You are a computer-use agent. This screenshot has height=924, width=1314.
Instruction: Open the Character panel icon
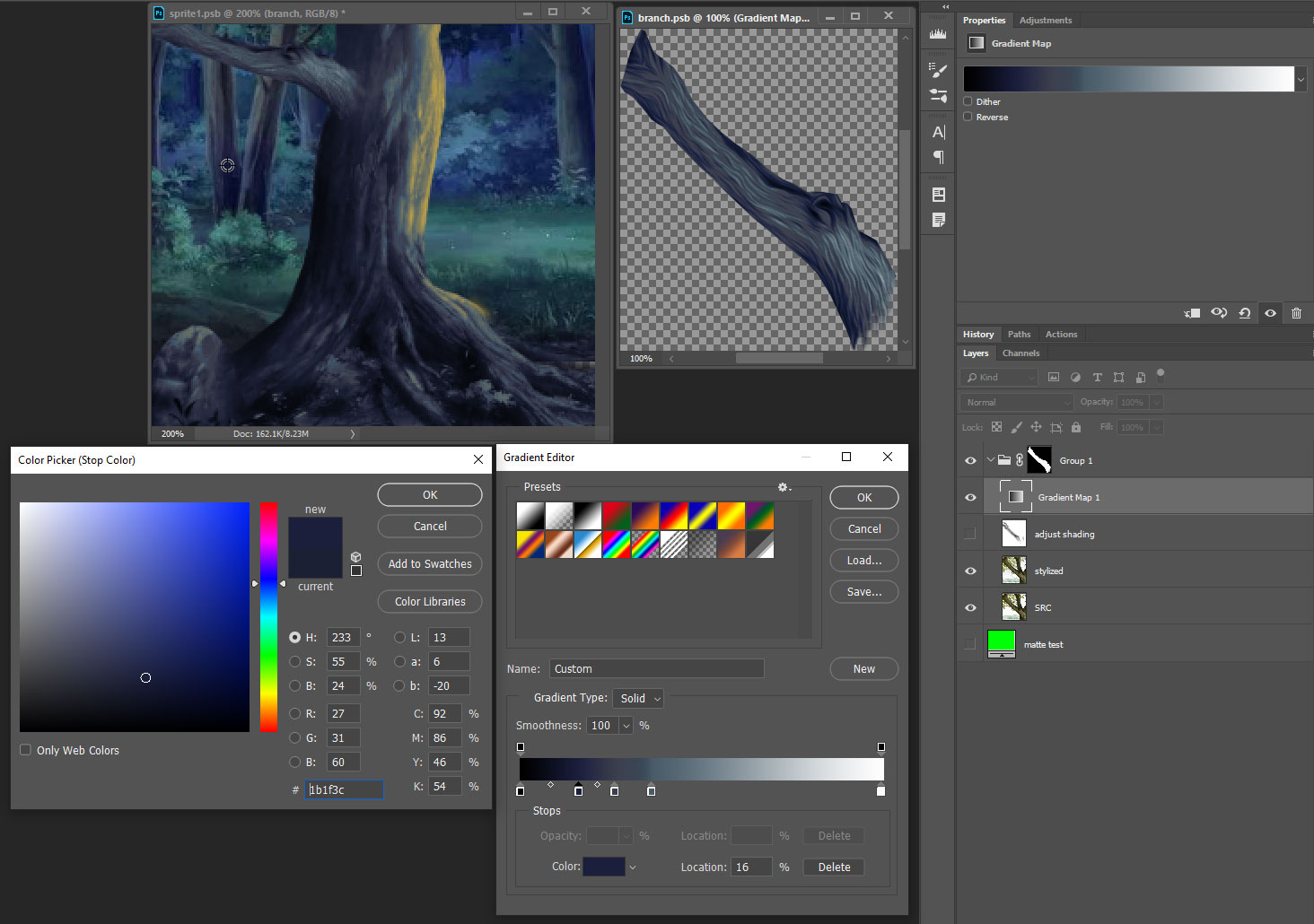(x=938, y=133)
